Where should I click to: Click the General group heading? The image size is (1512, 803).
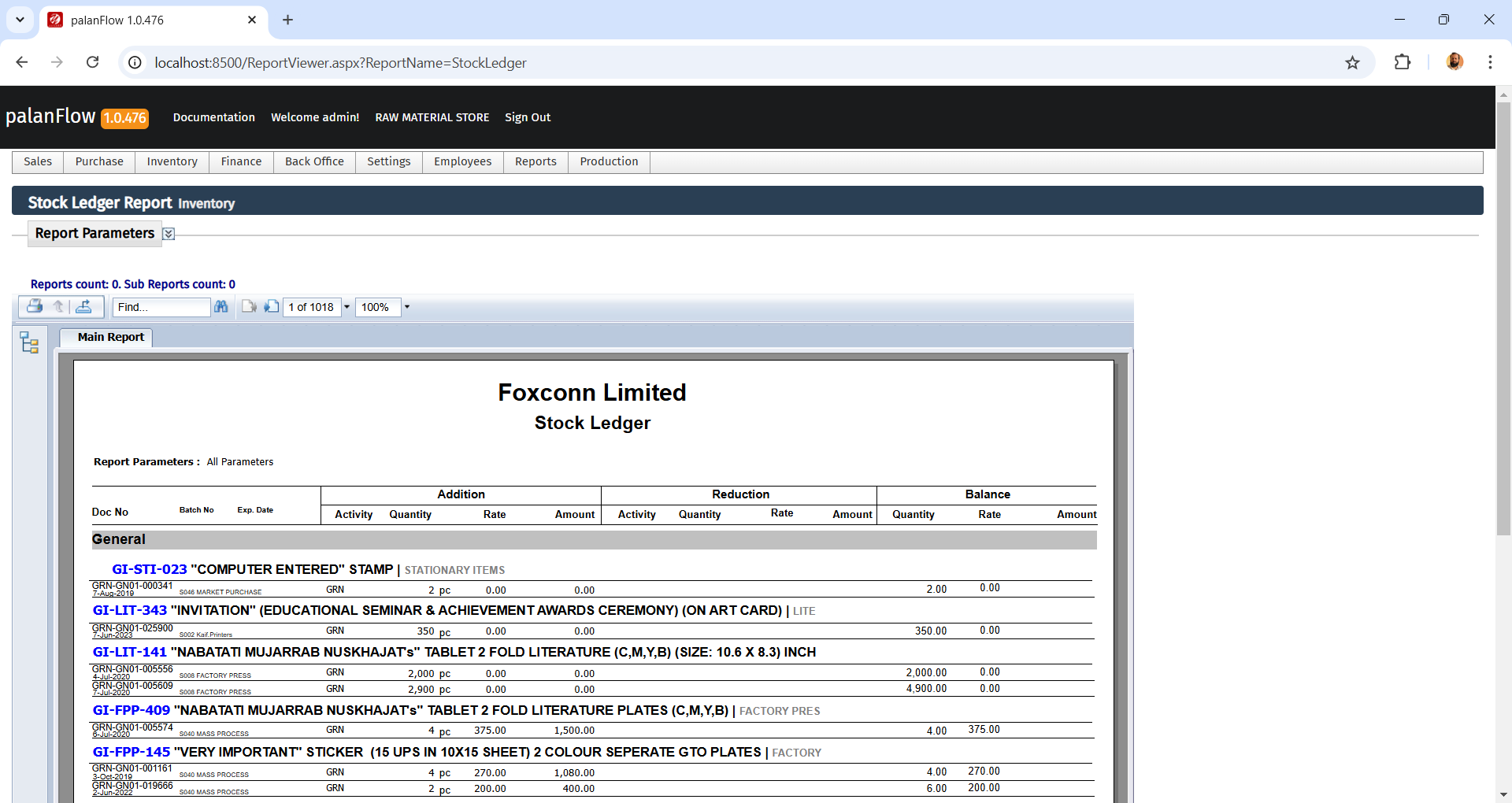(x=119, y=539)
